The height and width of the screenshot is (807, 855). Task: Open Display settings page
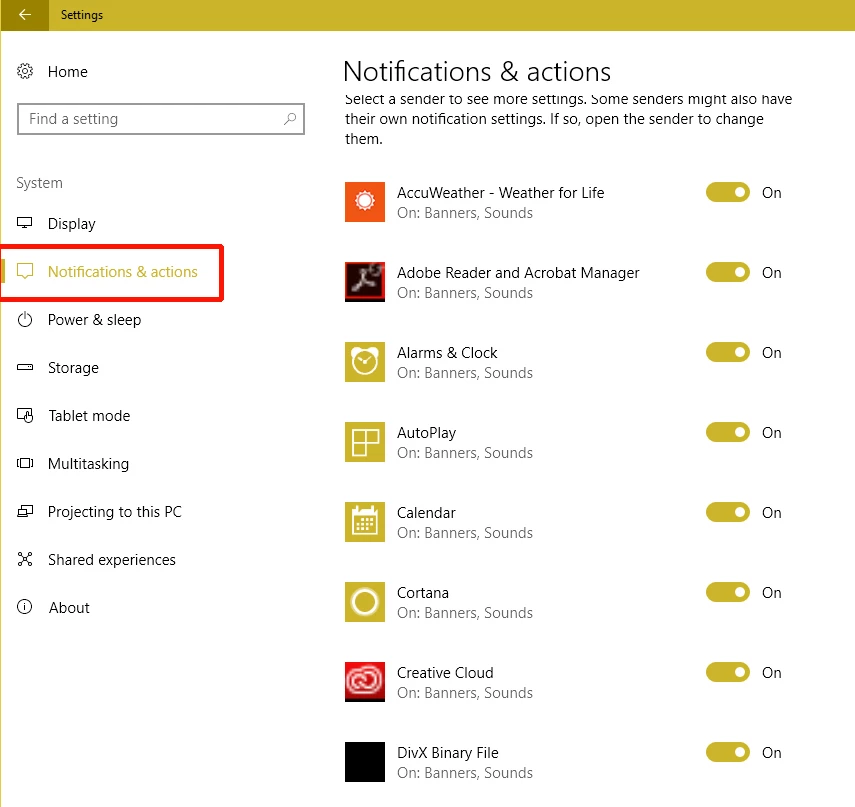tap(71, 224)
